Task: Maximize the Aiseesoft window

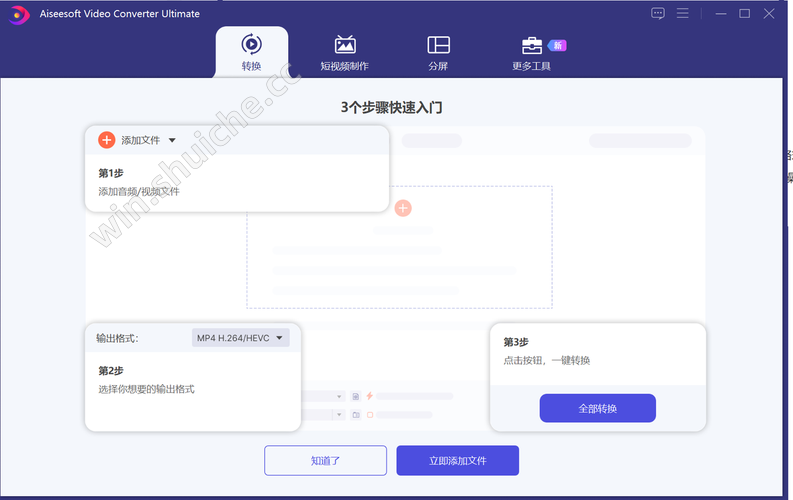Action: click(x=744, y=14)
